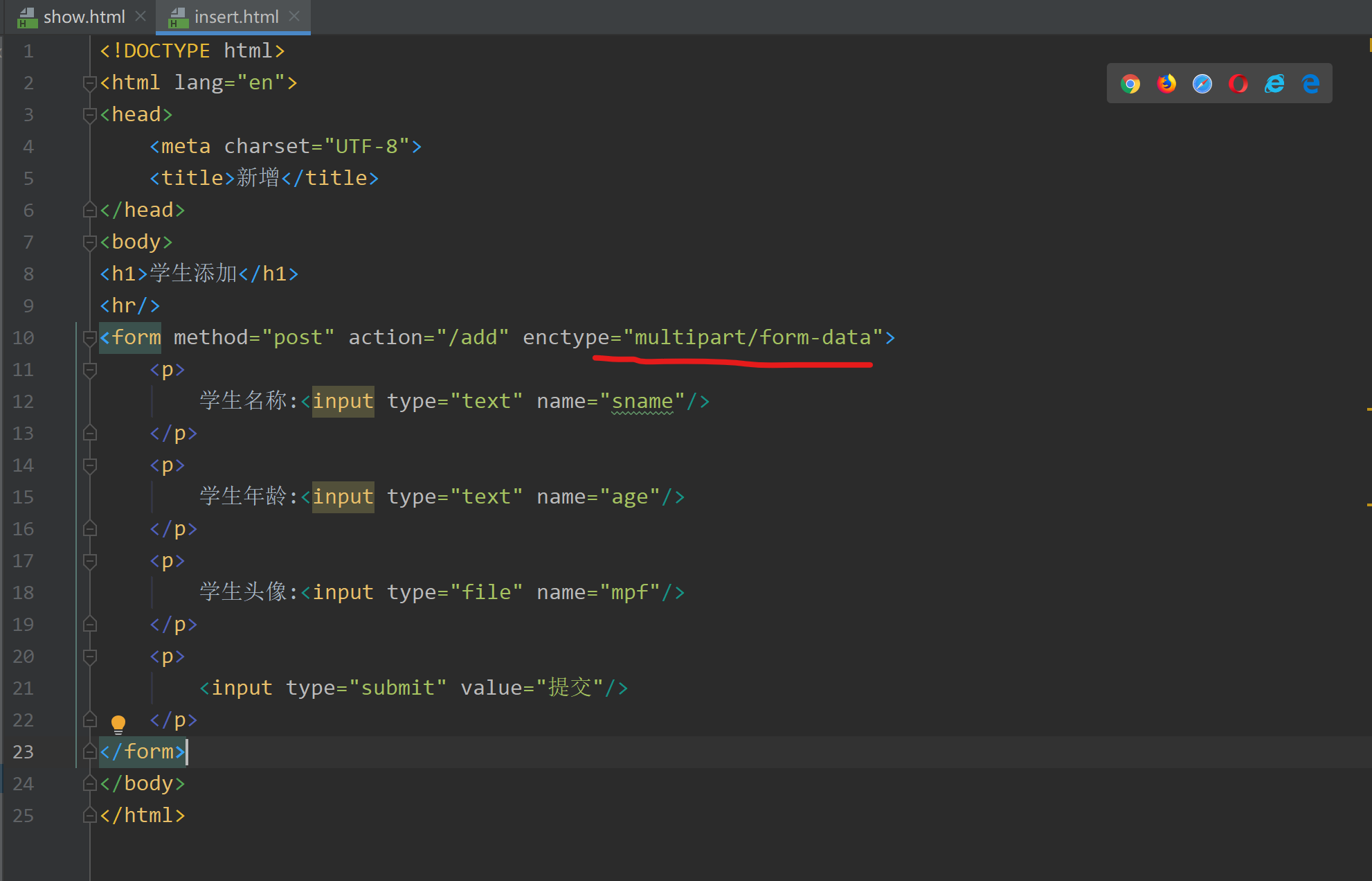Collapse the p tag fold on line 11
The width and height of the screenshot is (1372, 881).
(x=89, y=370)
